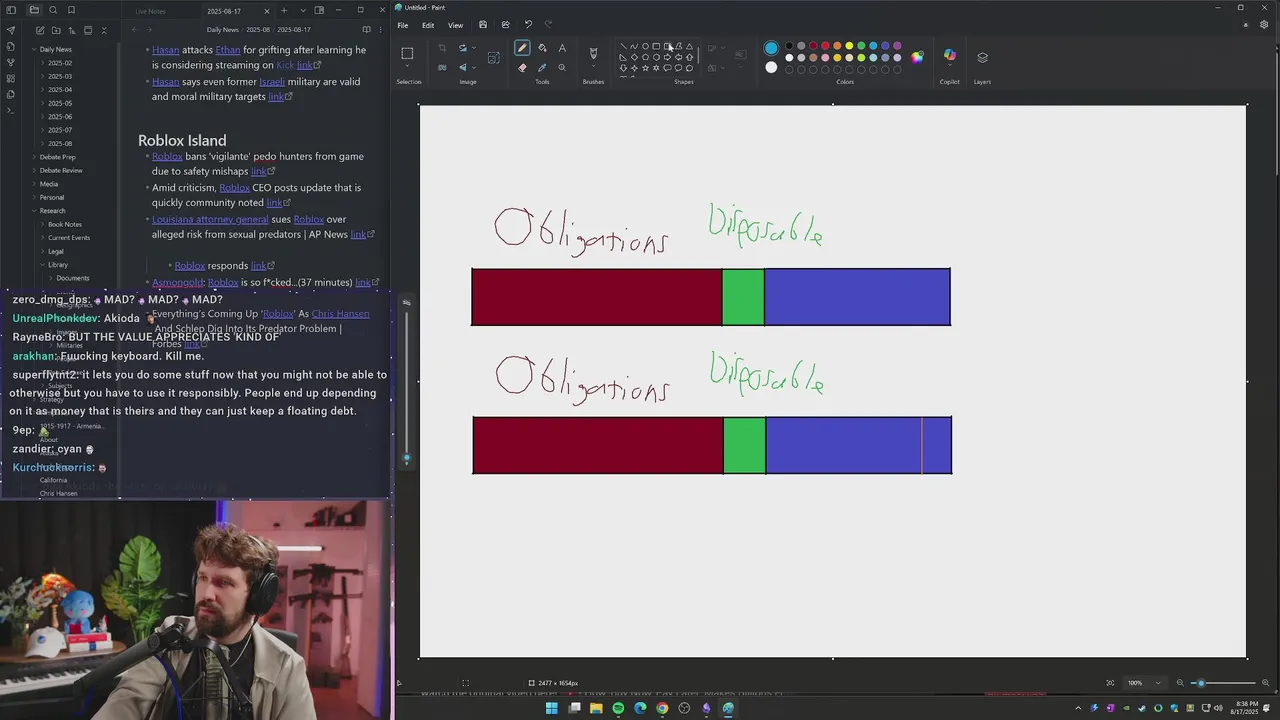The height and width of the screenshot is (720, 1280).
Task: Click the more options dots in notes
Action: pyautogui.click(x=380, y=30)
